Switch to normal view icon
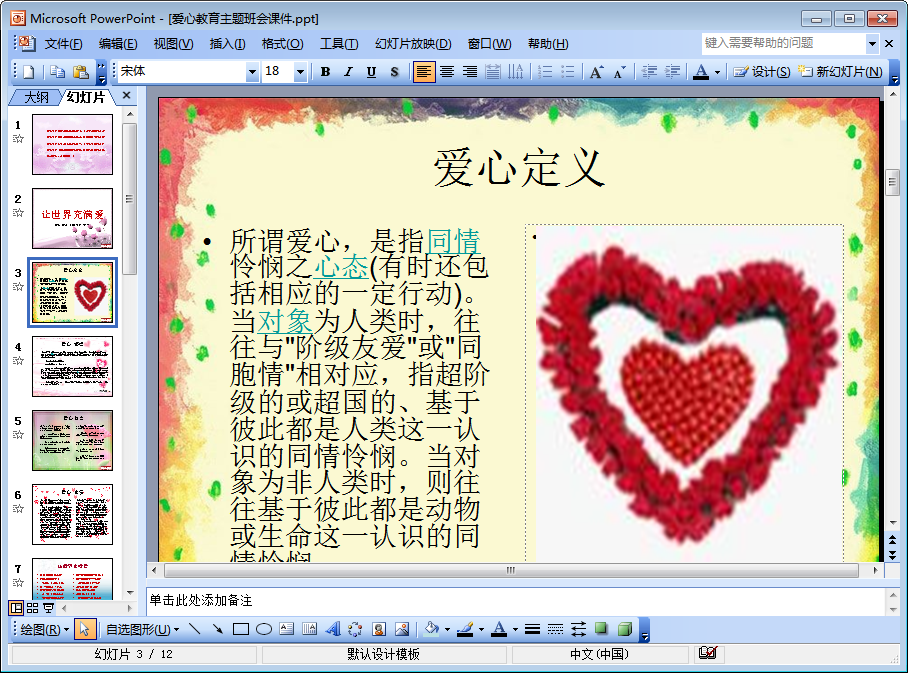The width and height of the screenshot is (908, 673). point(16,608)
